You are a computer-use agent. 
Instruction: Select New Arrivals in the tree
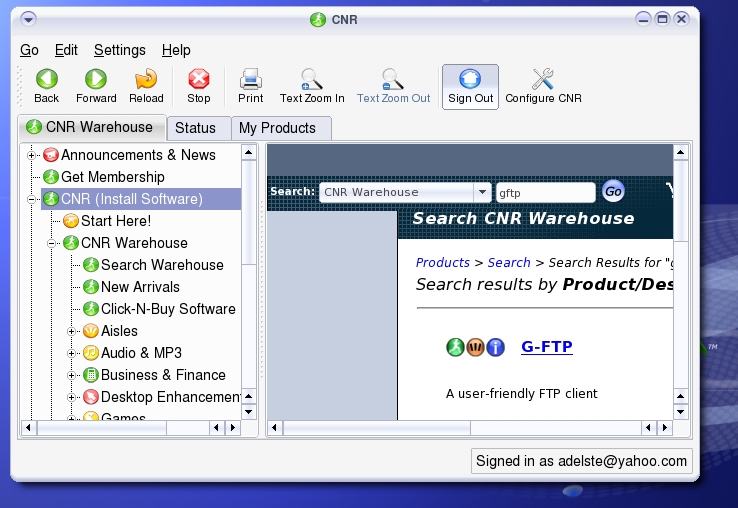[140, 287]
